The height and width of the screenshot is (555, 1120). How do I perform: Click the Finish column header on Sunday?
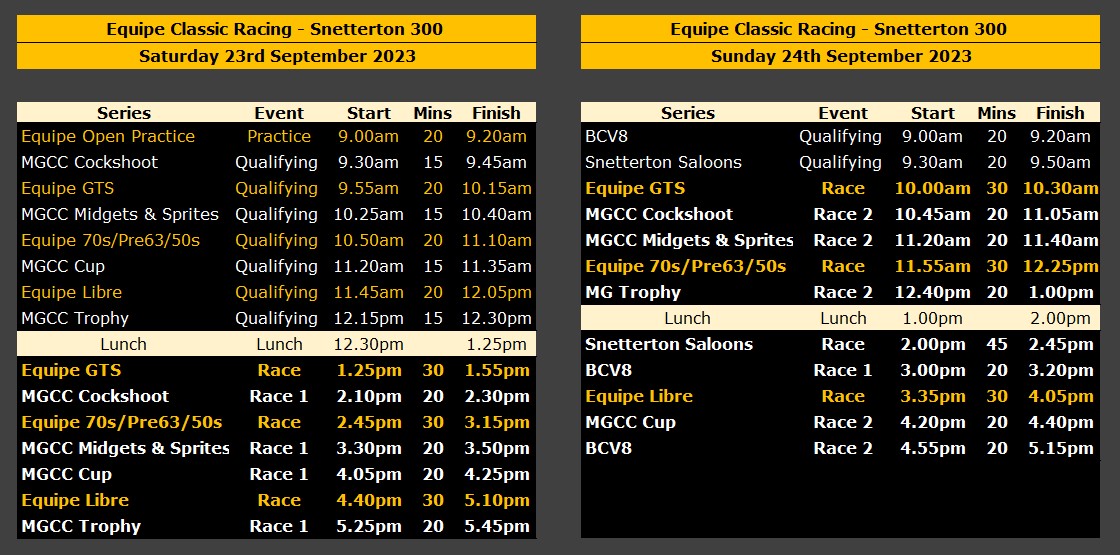coord(1060,113)
